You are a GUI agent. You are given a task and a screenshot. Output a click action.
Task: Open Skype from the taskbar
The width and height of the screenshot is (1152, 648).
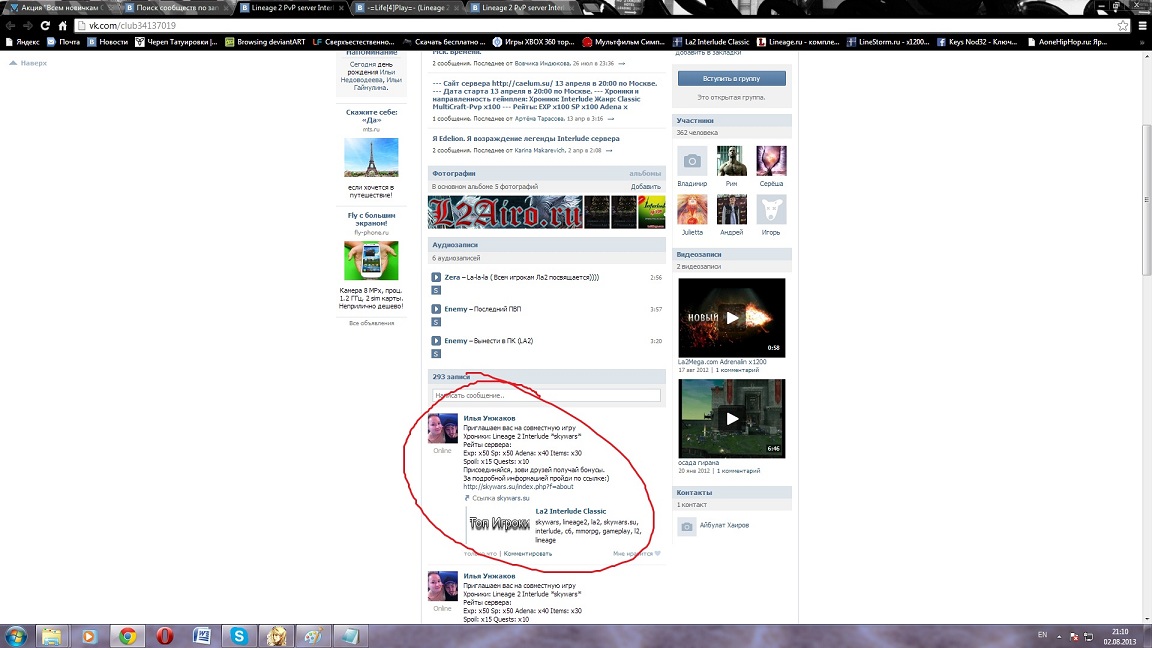(239, 636)
